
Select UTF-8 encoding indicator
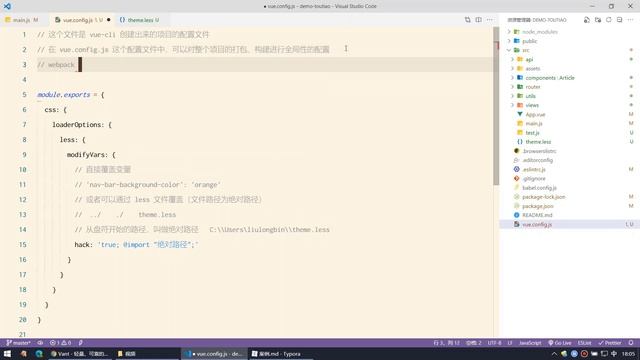[x=494, y=343]
